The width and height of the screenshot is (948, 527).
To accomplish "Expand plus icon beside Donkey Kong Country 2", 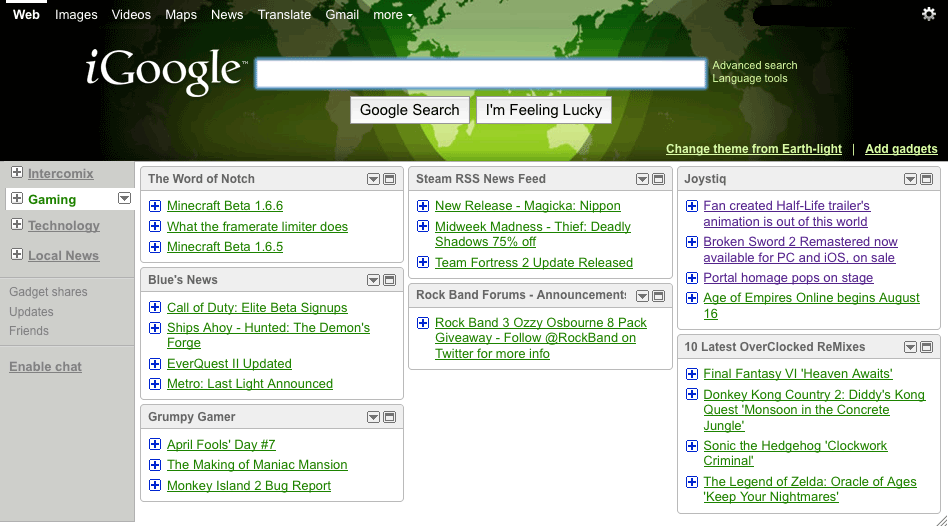I will point(692,394).
